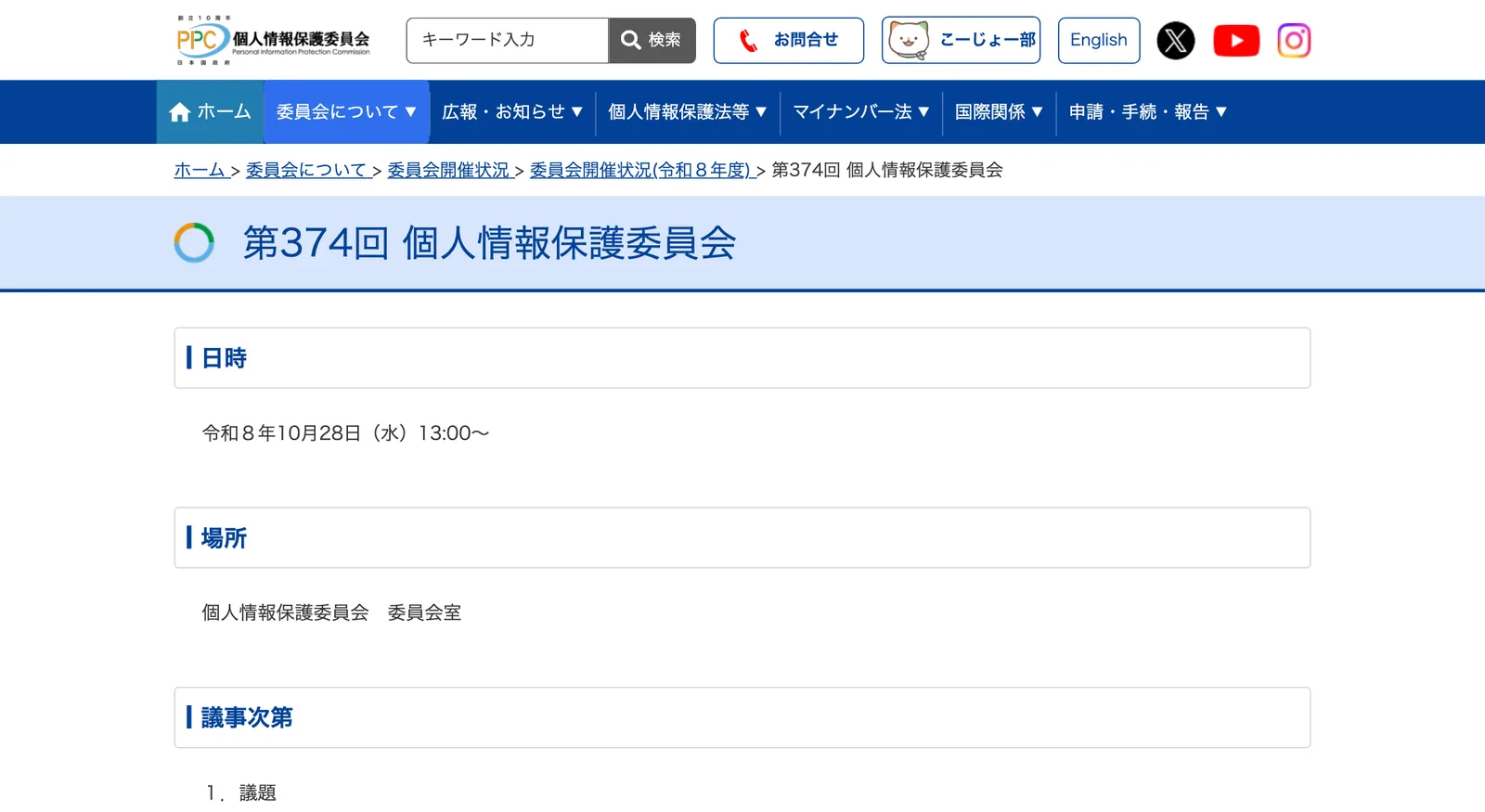Screen dimensions: 1485x812
Task: Click the page heading 第374回 個人情報保護委員会
Action: pos(490,243)
